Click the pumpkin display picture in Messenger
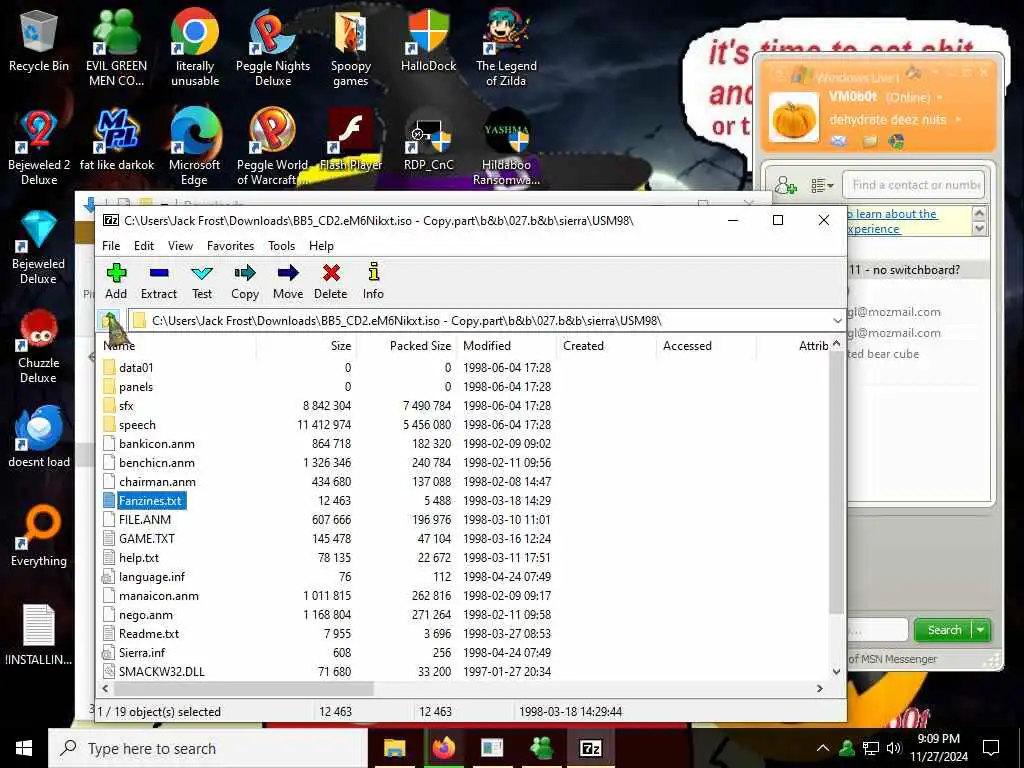Viewport: 1024px width, 768px height. (793, 118)
